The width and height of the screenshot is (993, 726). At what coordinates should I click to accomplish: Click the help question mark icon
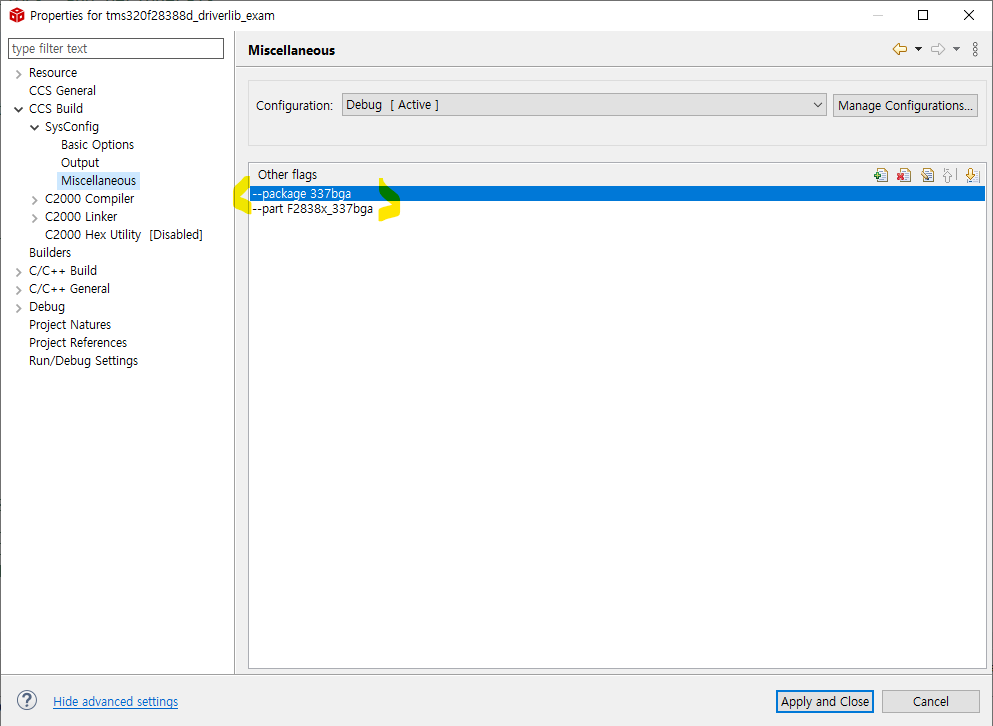click(x=26, y=700)
